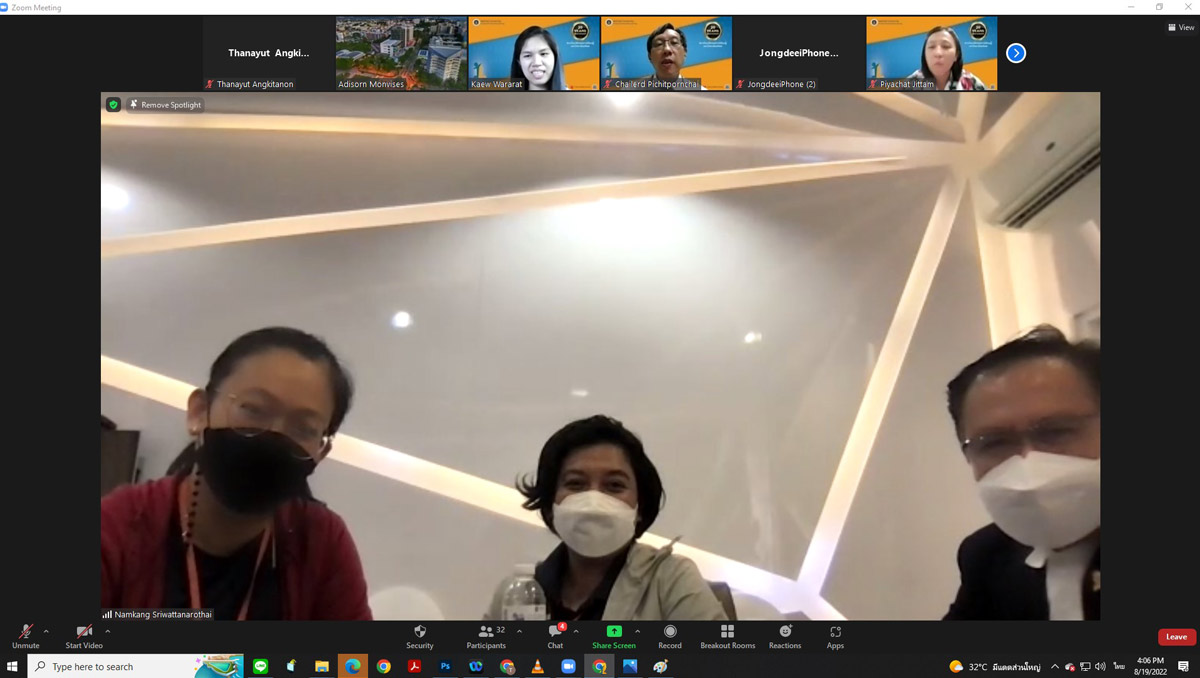Remove Spotlight from the main video
Screen dimensions: 1200x678
pyautogui.click(x=165, y=105)
